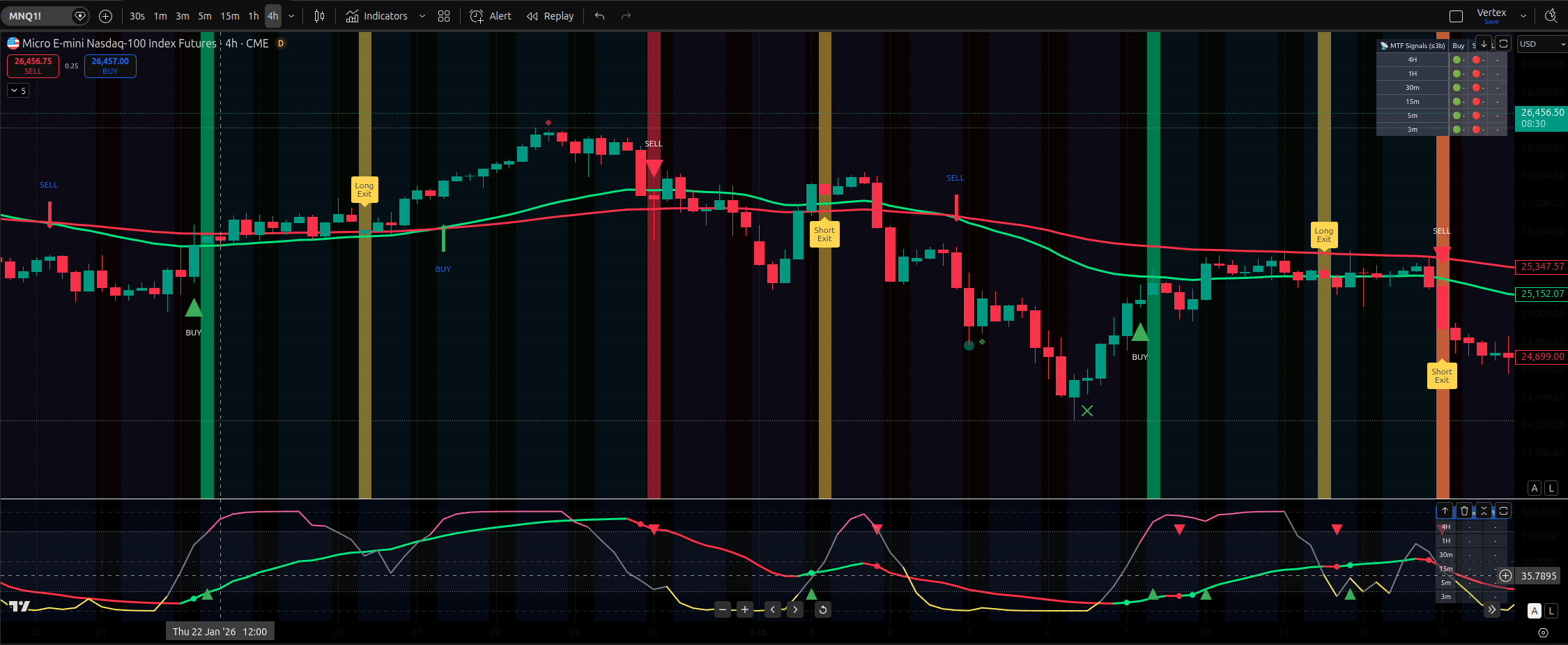Screen dimensions: 1568x645
Task: Open the USD currency dropdown
Action: tap(1542, 44)
